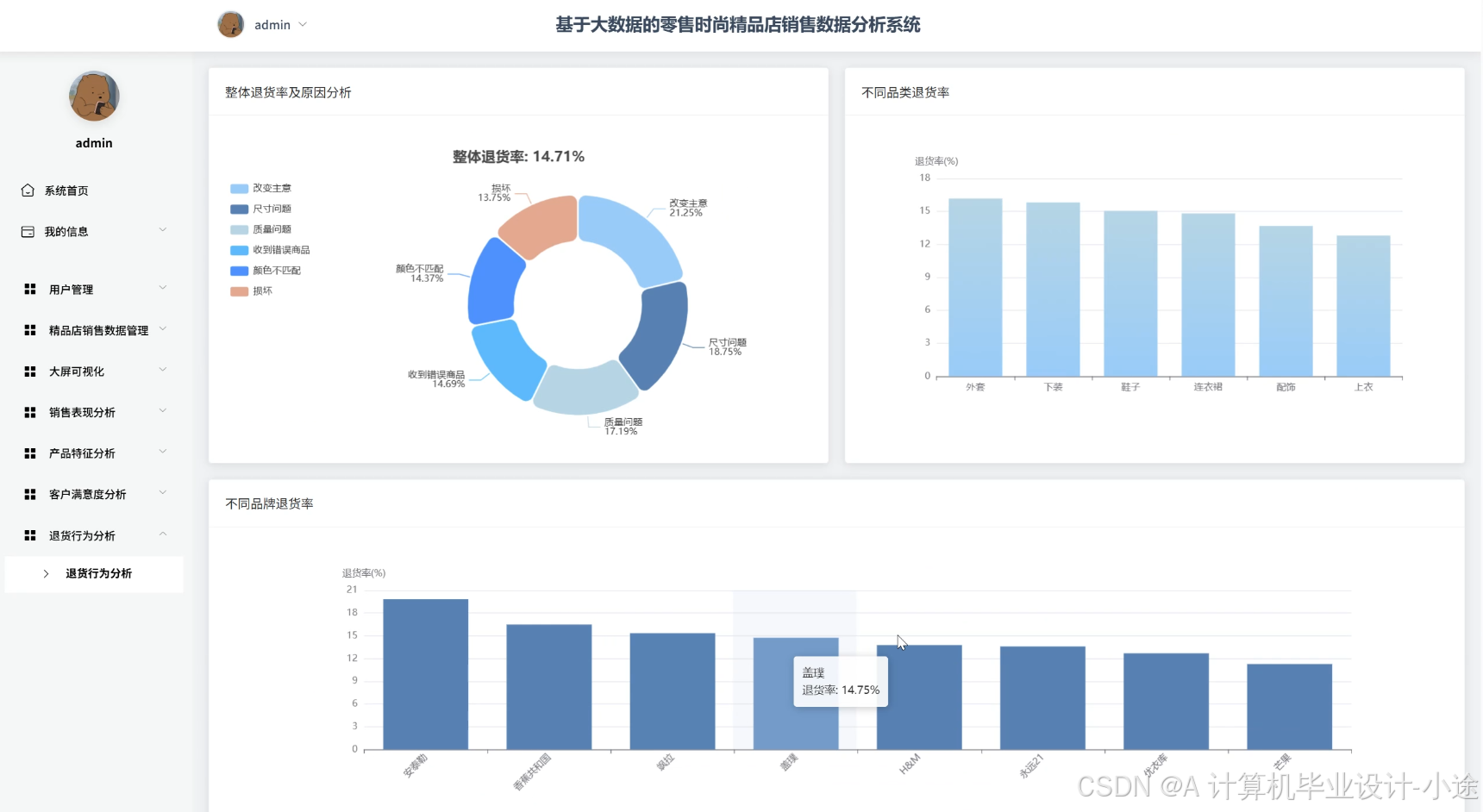
Task: Click the 不同品牌退货率 card heading
Action: point(269,503)
